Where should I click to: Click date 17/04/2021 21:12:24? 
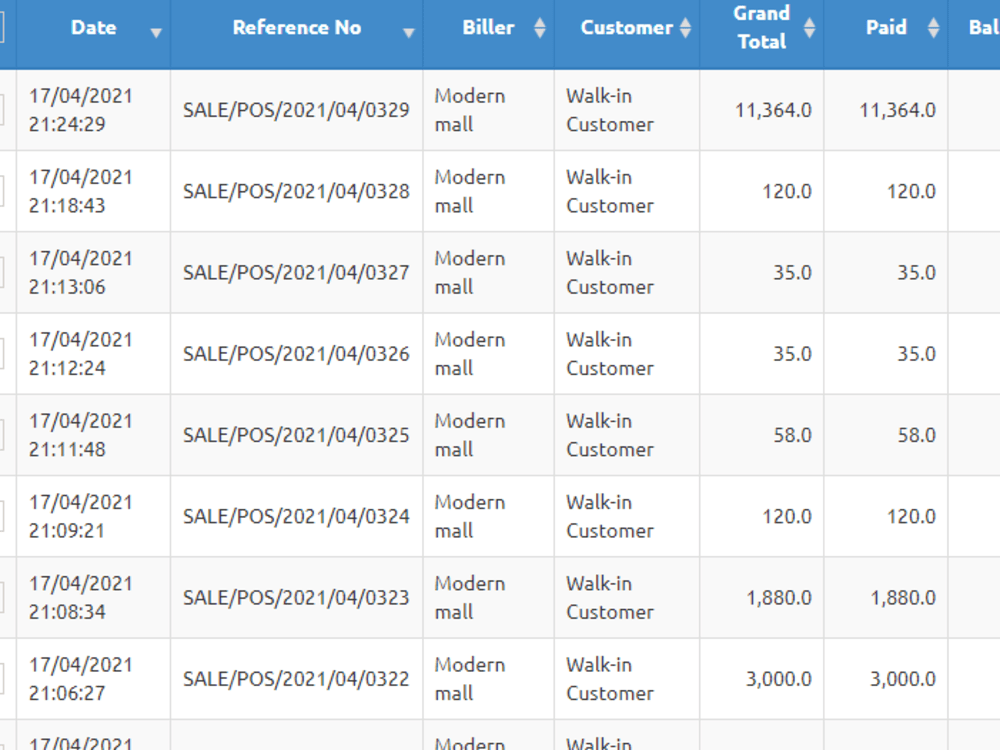[81, 354]
